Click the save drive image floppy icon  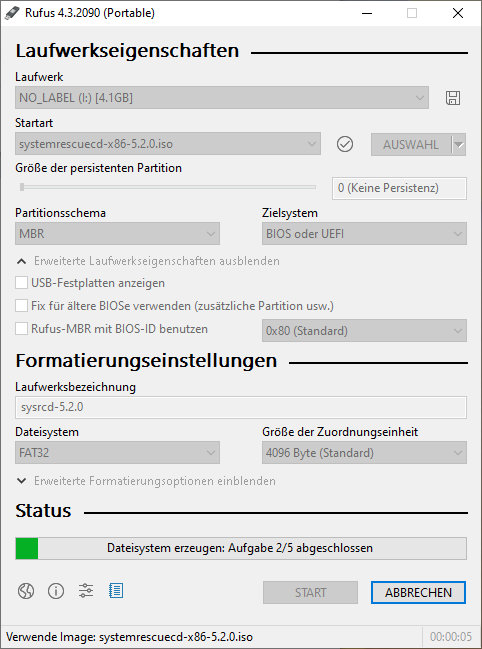coord(453,98)
